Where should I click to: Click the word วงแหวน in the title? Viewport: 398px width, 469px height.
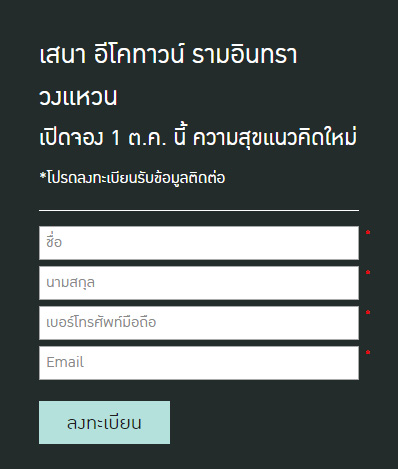(x=78, y=97)
